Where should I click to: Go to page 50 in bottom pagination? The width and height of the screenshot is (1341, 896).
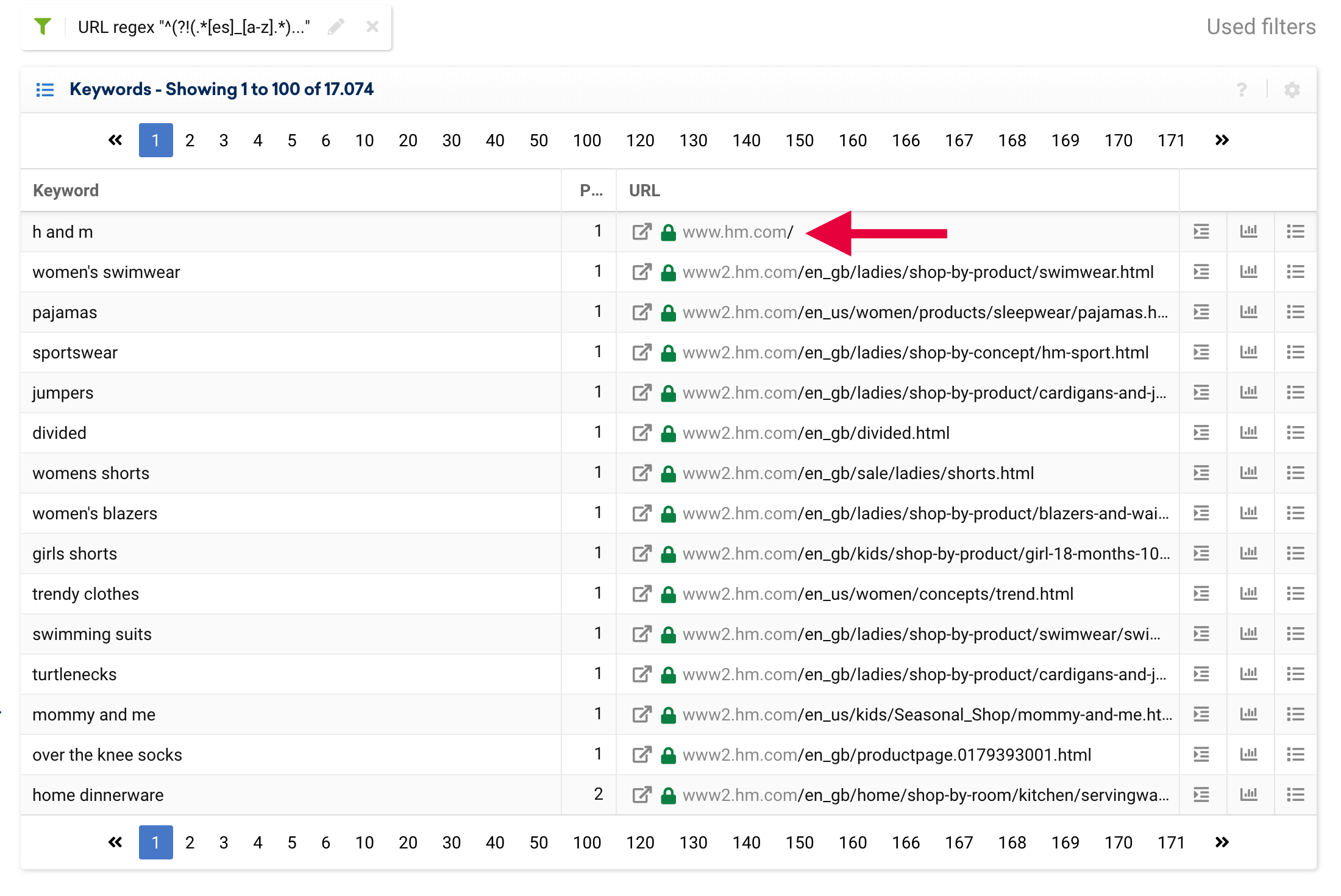coord(539,842)
